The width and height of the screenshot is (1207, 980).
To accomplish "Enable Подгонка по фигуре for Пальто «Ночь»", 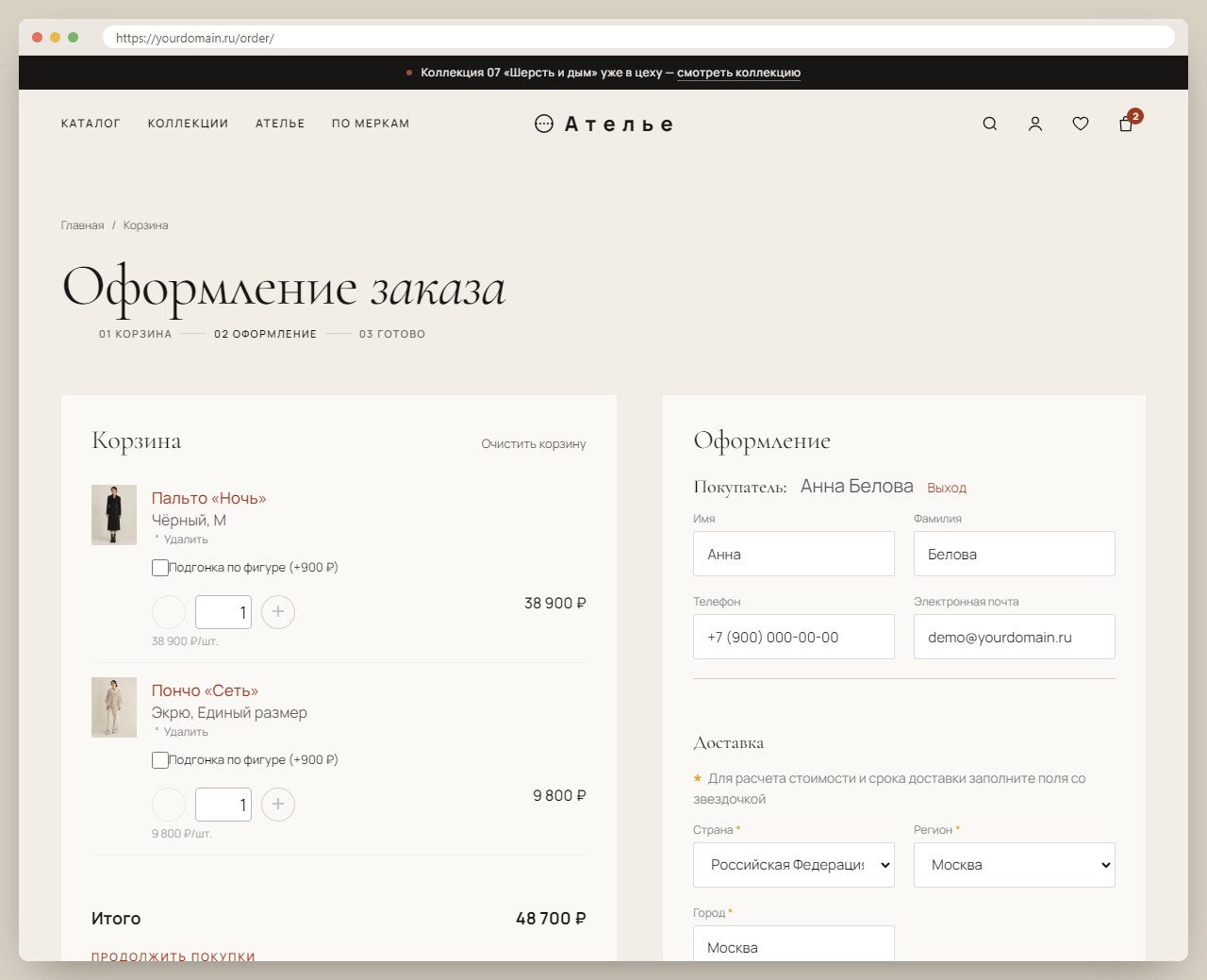I will tap(160, 568).
